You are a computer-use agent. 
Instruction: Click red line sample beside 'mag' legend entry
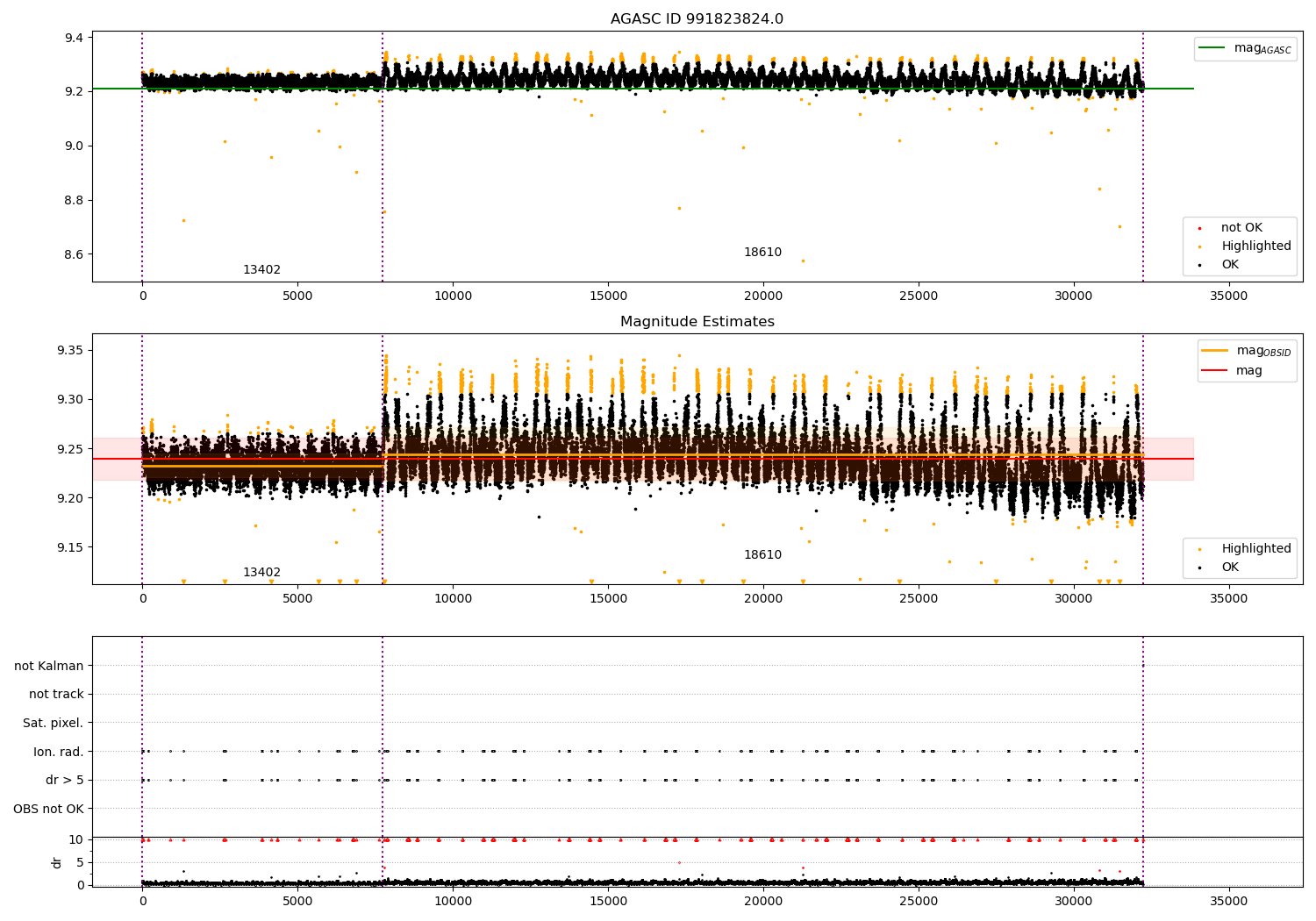(1214, 371)
